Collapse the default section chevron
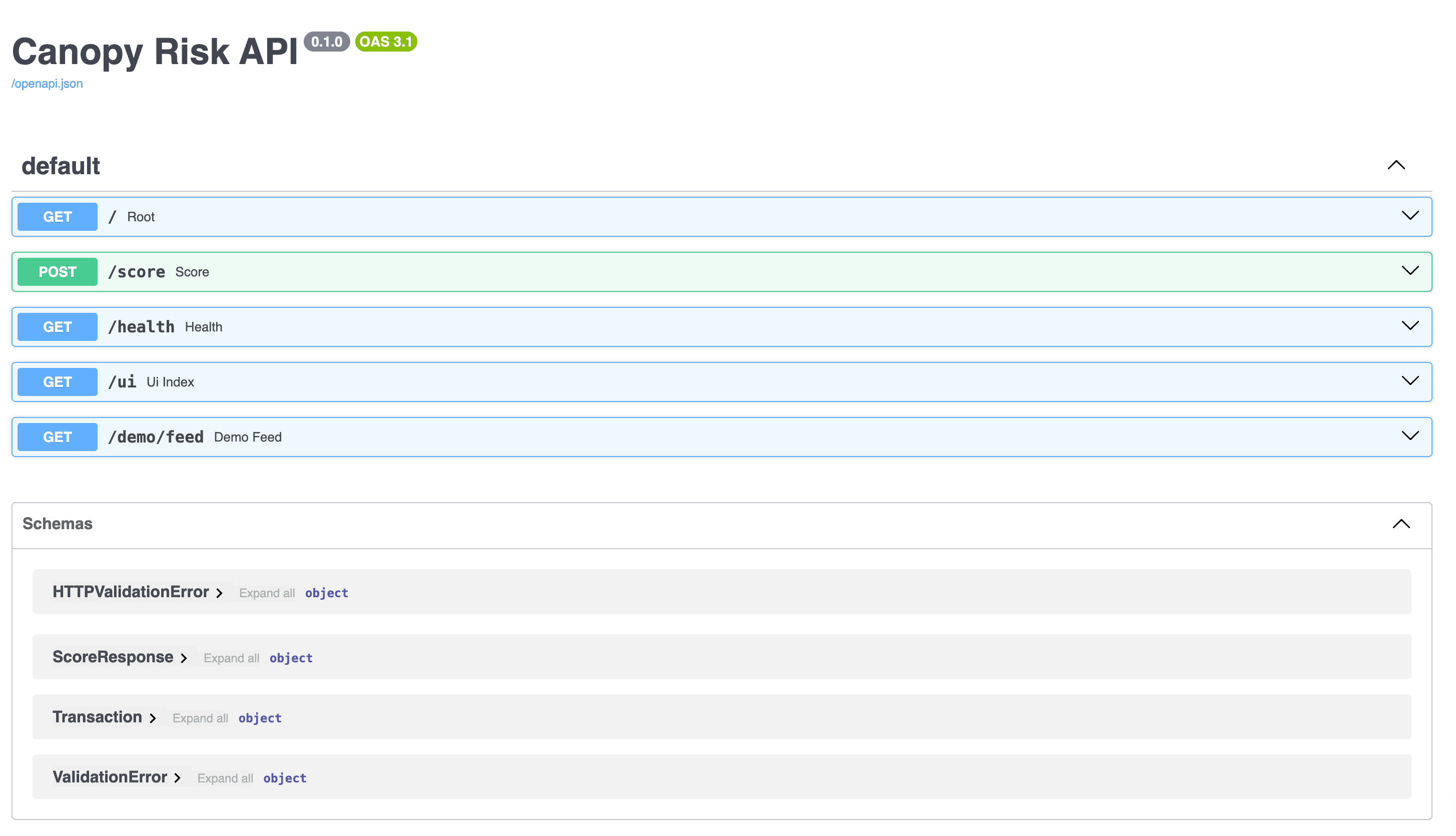Screen dimensions: 1456x836 click(x=1396, y=165)
